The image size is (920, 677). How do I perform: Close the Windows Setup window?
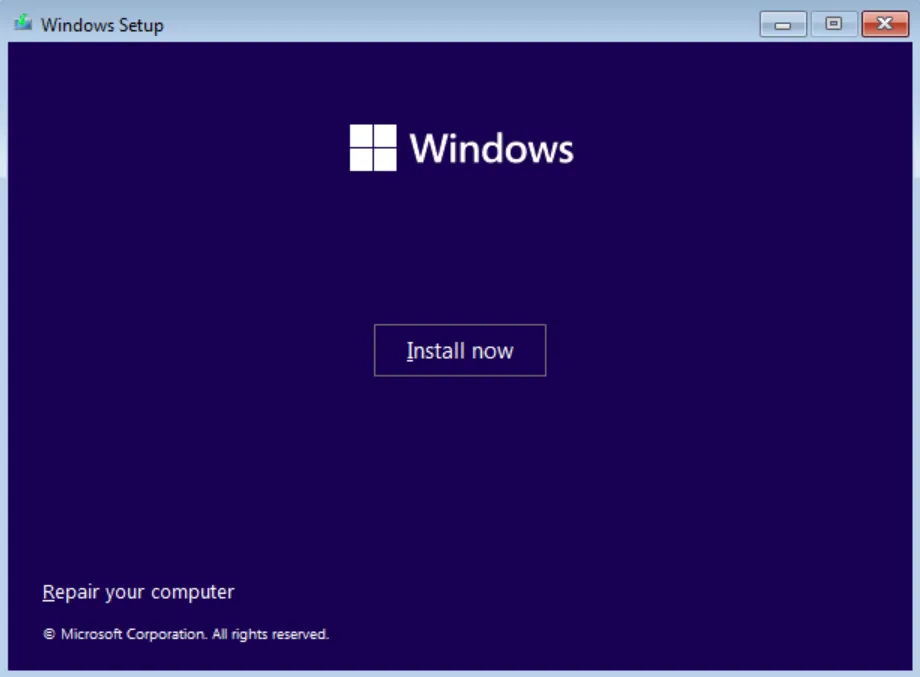tap(885, 24)
